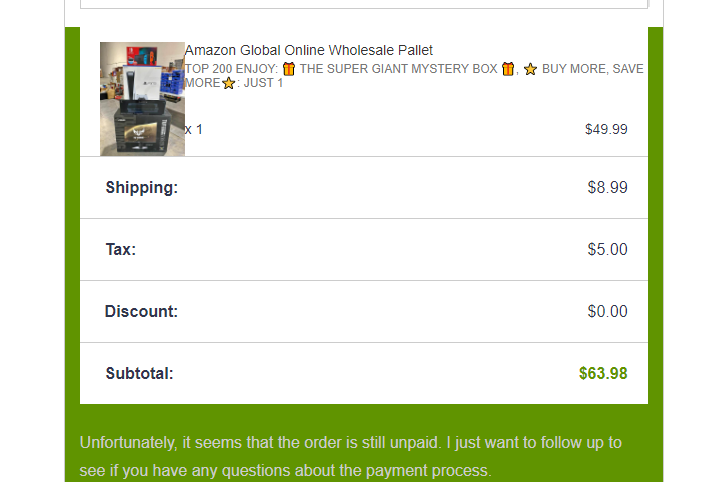Click the Discount label

pyautogui.click(x=141, y=311)
